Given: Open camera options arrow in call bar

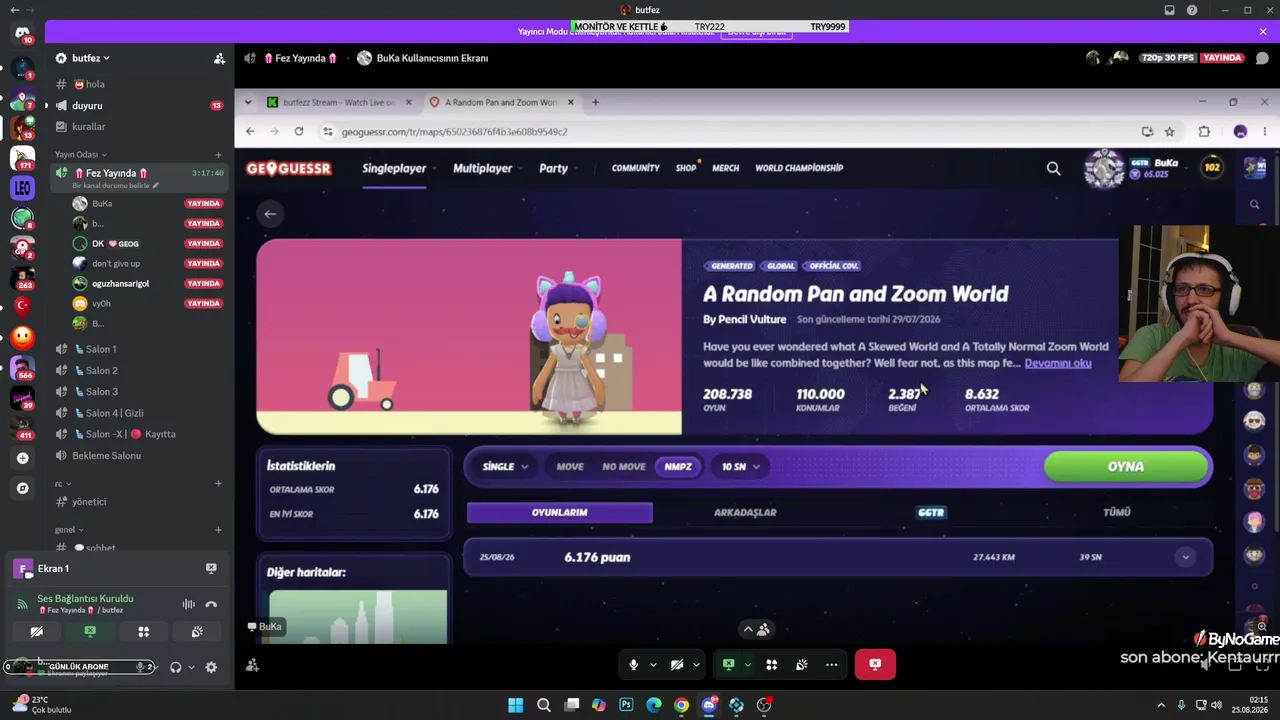Looking at the screenshot, I should 697,664.
